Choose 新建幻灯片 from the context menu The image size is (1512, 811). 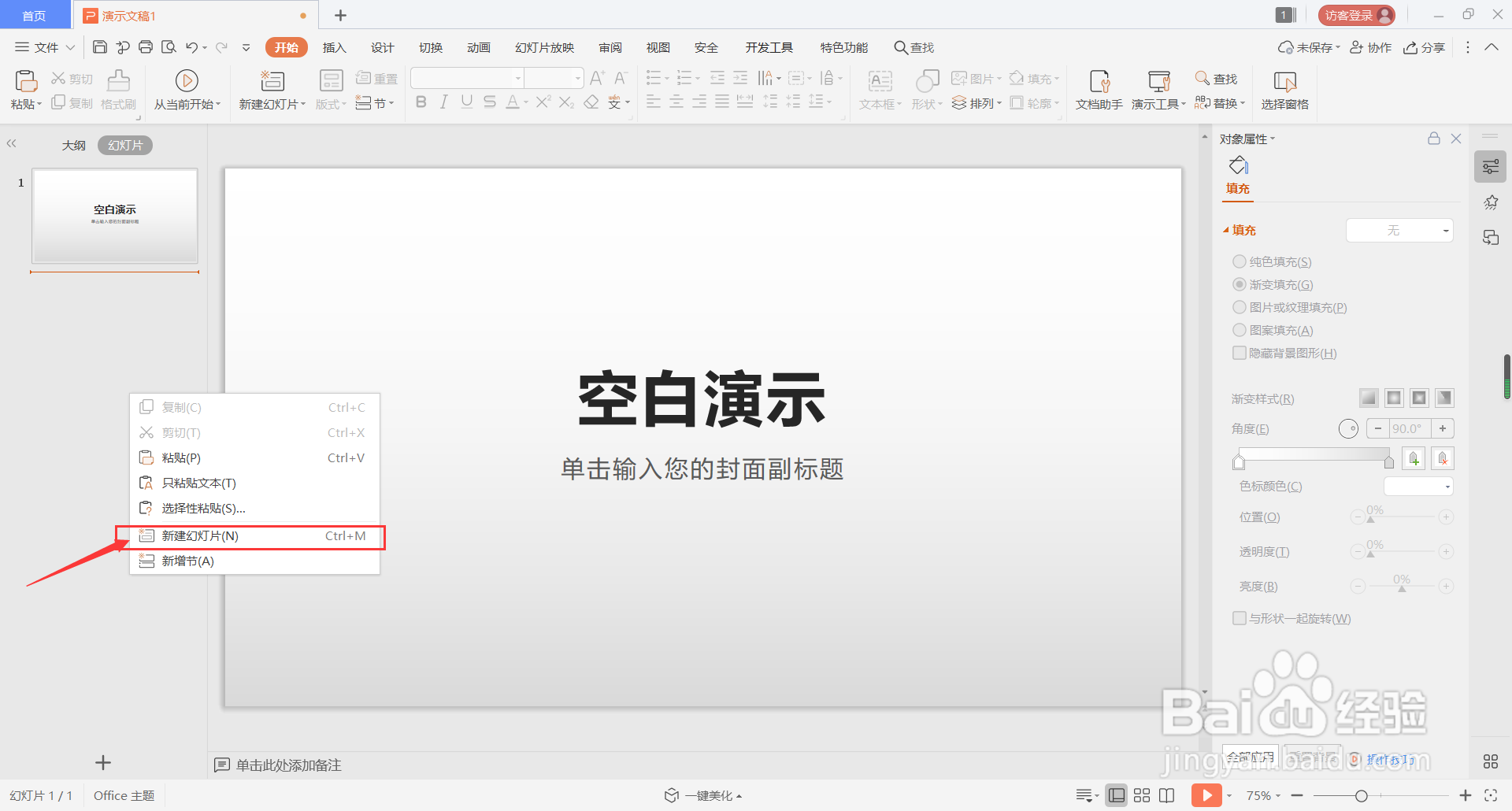pos(198,536)
